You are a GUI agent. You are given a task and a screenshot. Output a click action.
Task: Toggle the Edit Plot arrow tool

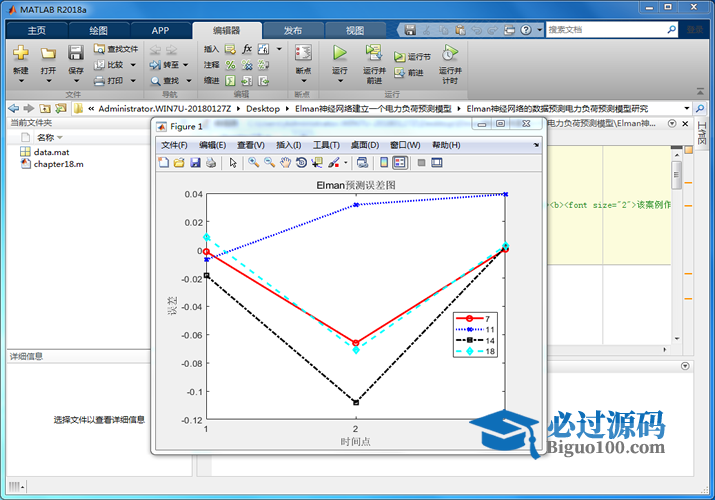(x=233, y=162)
